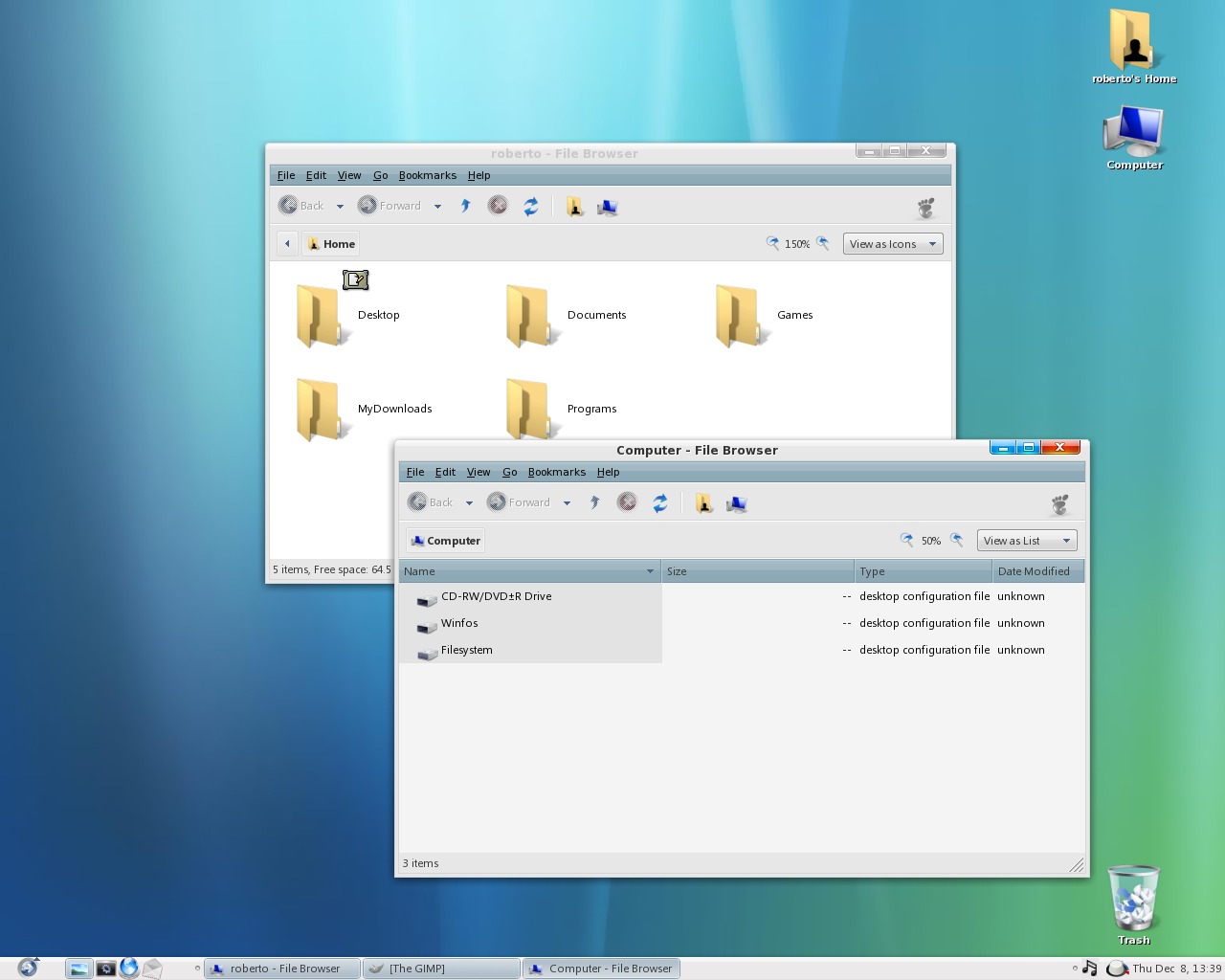Click Stop icon in roberto File Browser toolbar
The image size is (1225, 980).
point(498,206)
